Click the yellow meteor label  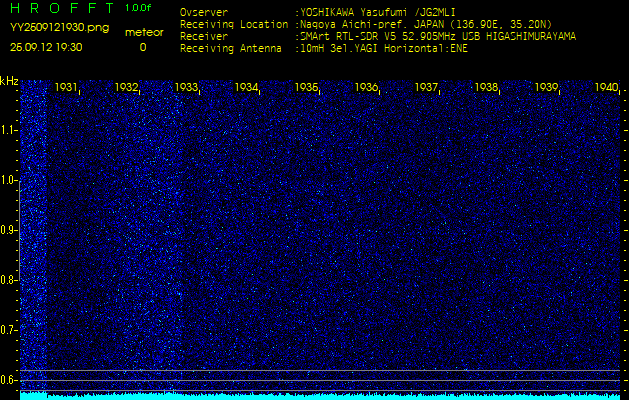click(x=143, y=32)
